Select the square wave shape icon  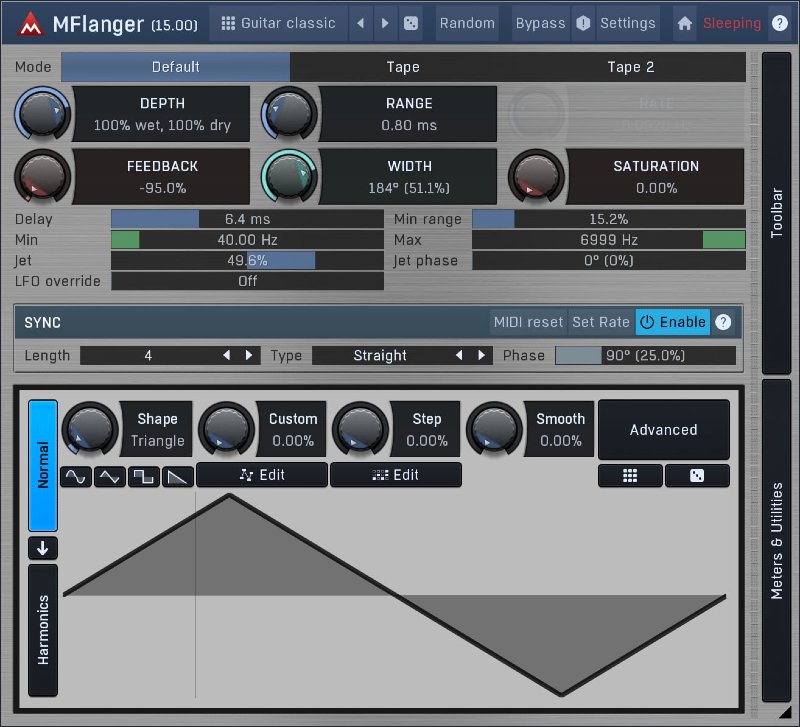(x=143, y=477)
